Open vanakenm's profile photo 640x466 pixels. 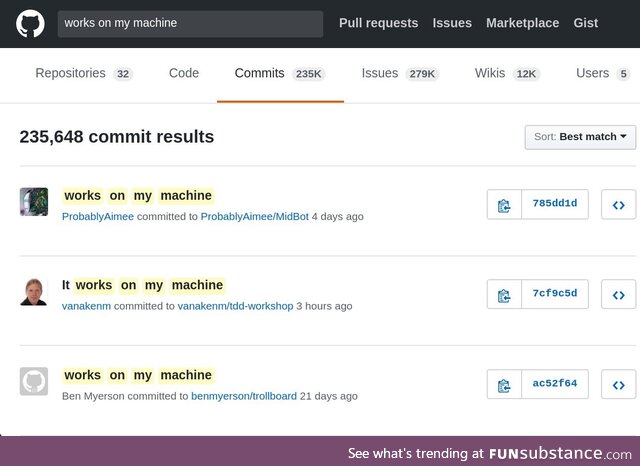coord(34,291)
